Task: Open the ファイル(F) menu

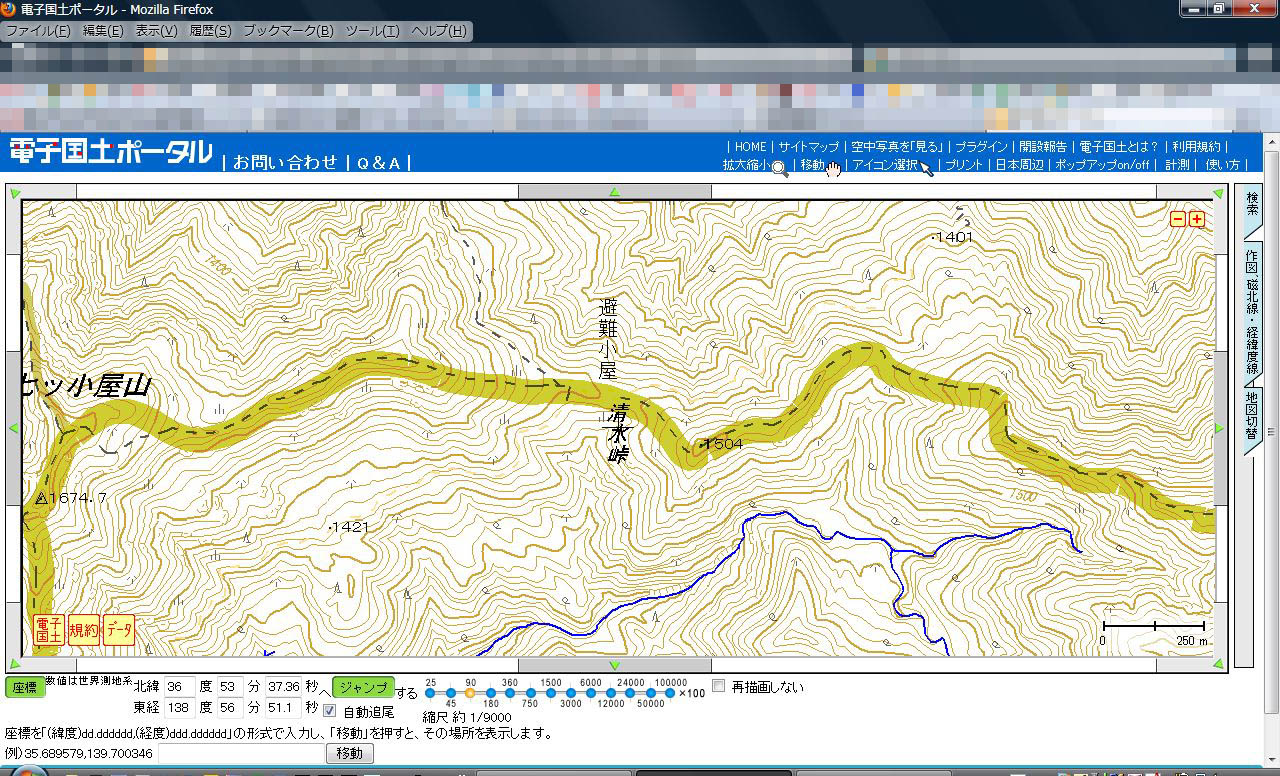Action: pyautogui.click(x=38, y=31)
